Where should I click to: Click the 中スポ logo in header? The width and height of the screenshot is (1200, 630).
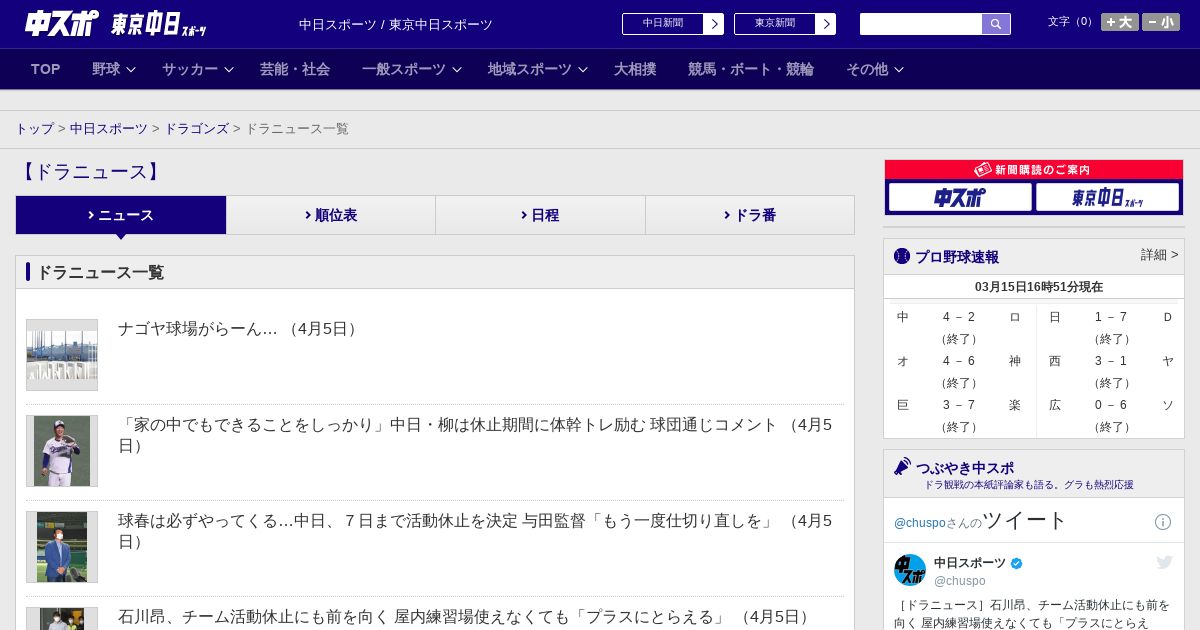(62, 23)
